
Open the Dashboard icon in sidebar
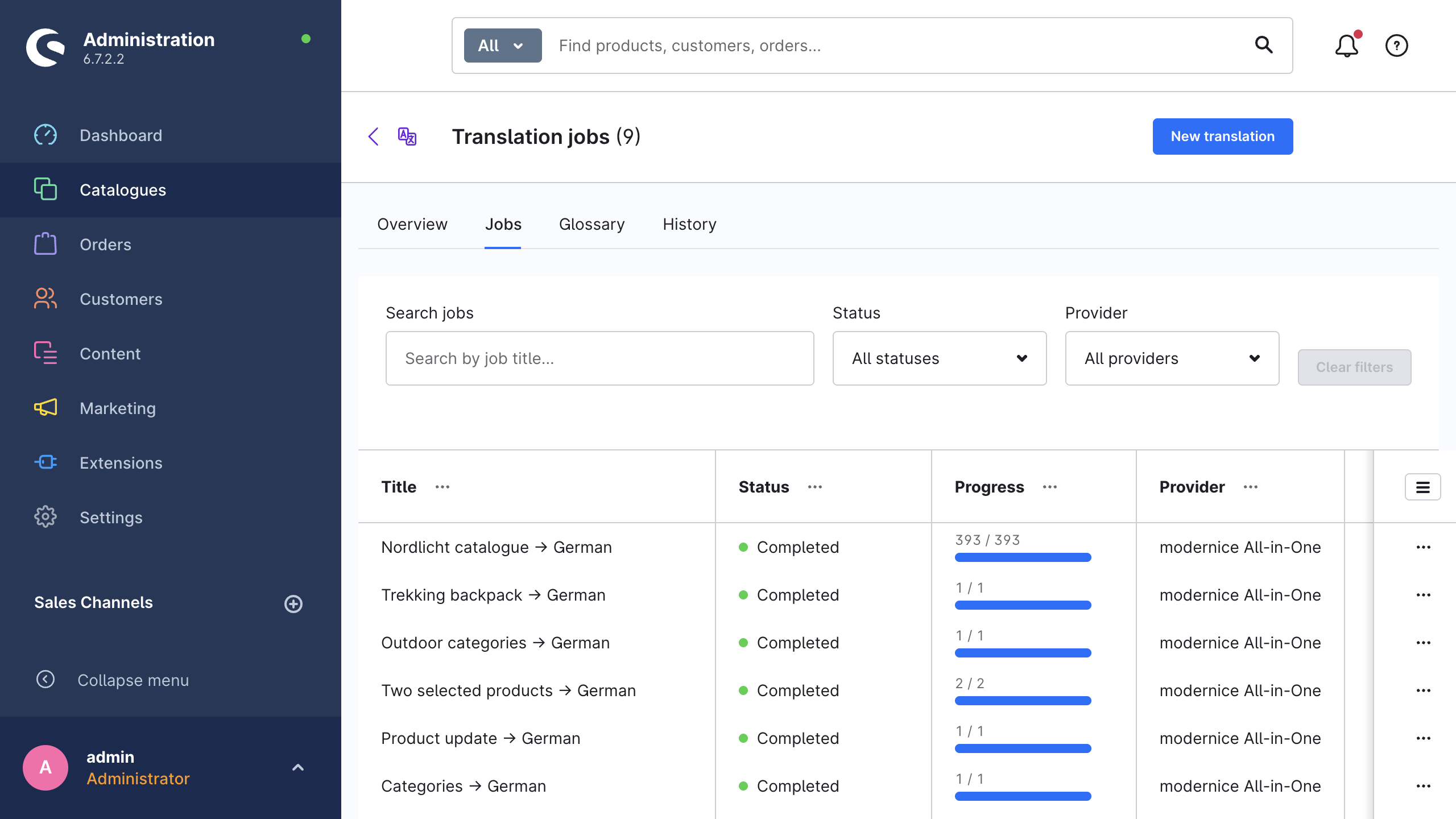(x=45, y=135)
